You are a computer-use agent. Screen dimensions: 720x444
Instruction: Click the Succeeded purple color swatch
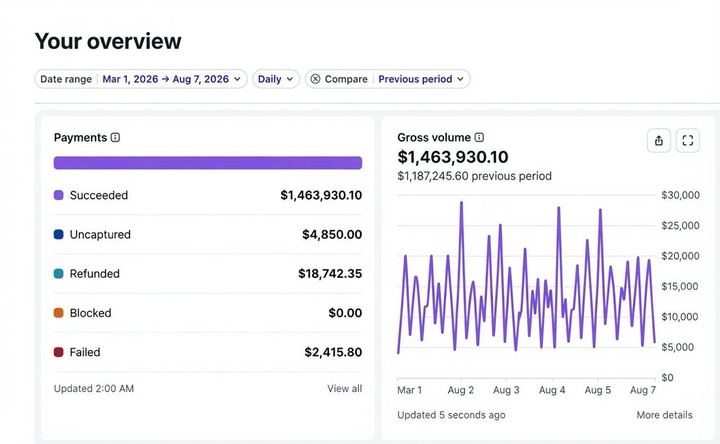click(x=58, y=195)
